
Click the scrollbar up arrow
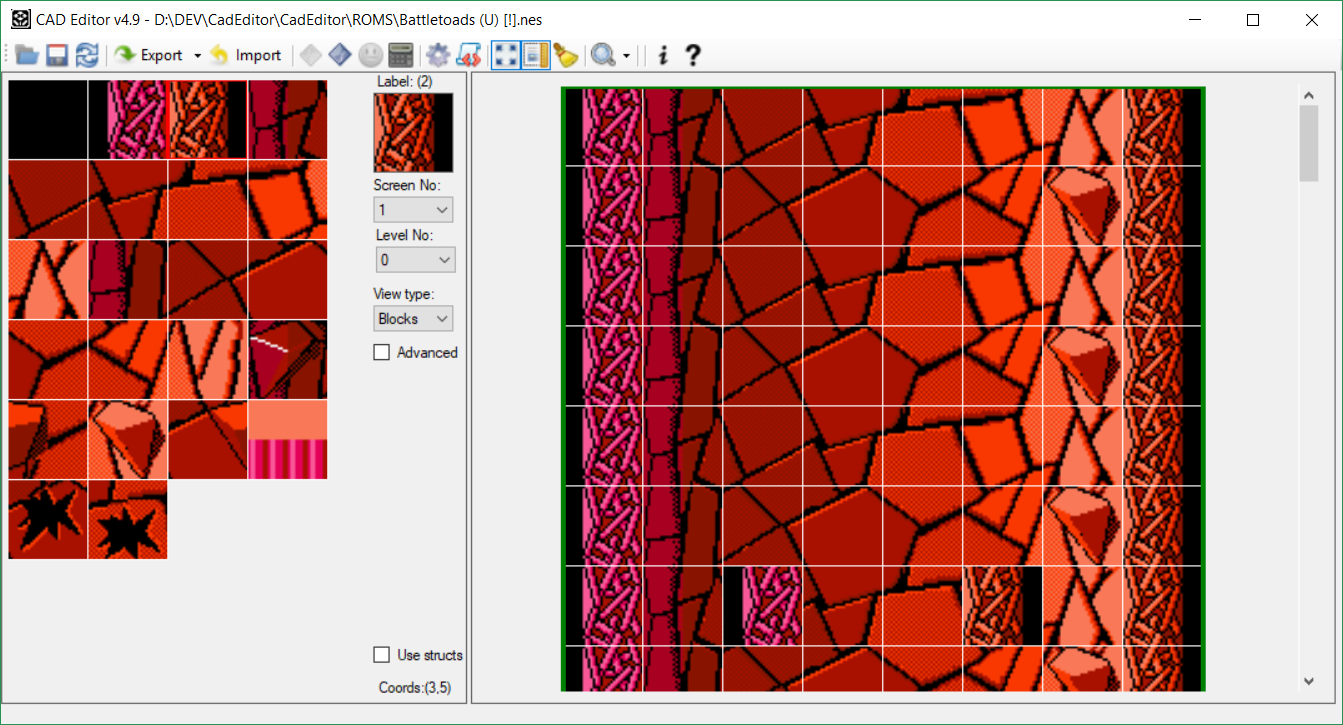[x=1309, y=95]
